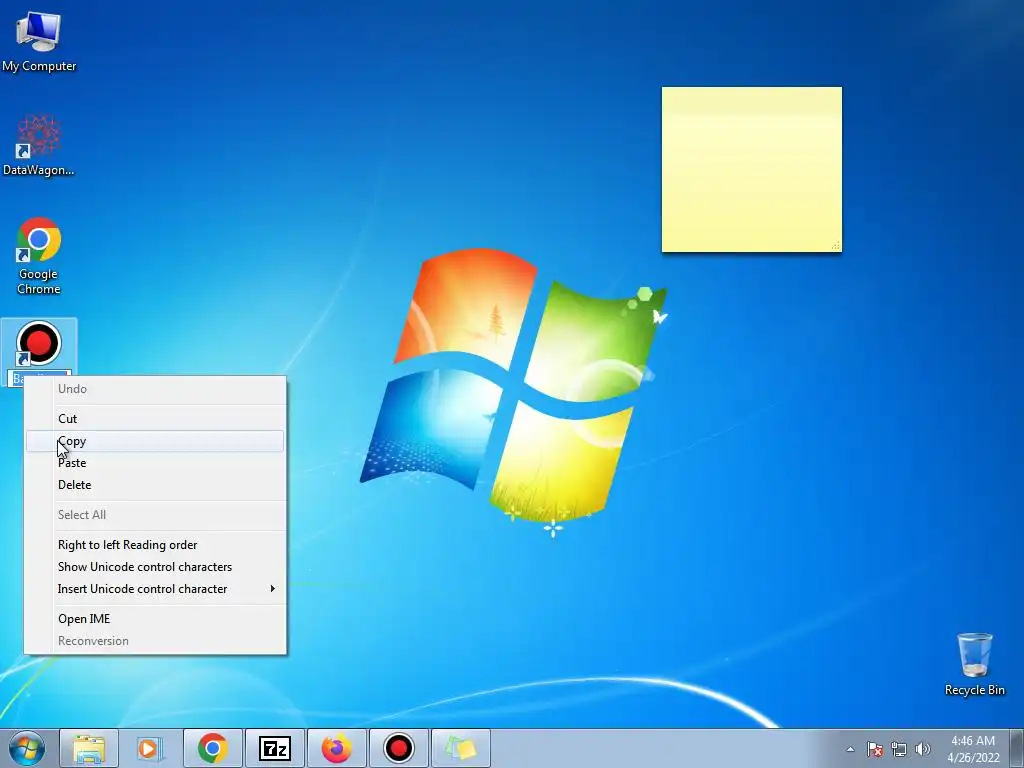
Task: Launch Firefox from the taskbar
Action: (x=337, y=748)
